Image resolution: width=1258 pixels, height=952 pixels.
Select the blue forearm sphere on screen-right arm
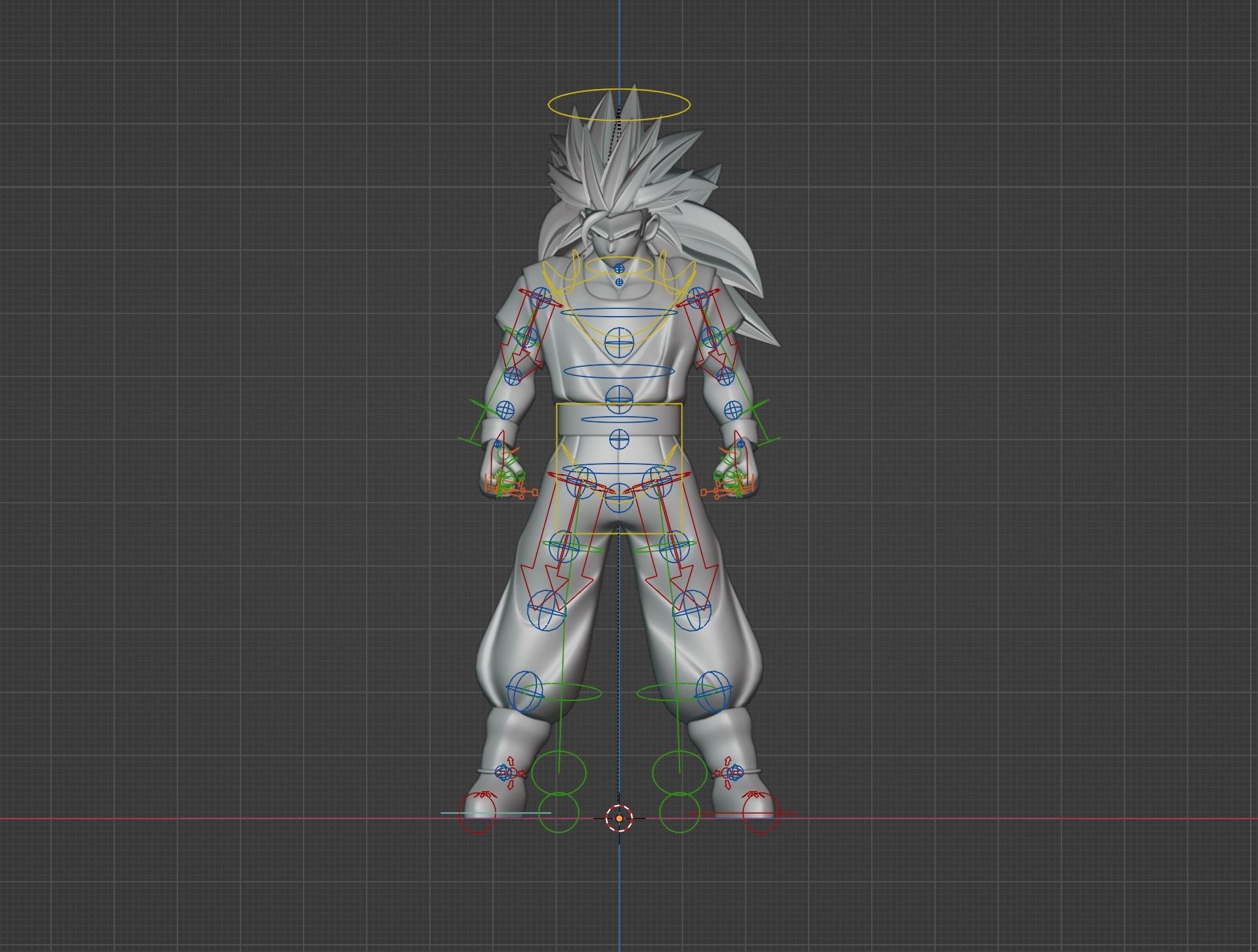tap(733, 410)
